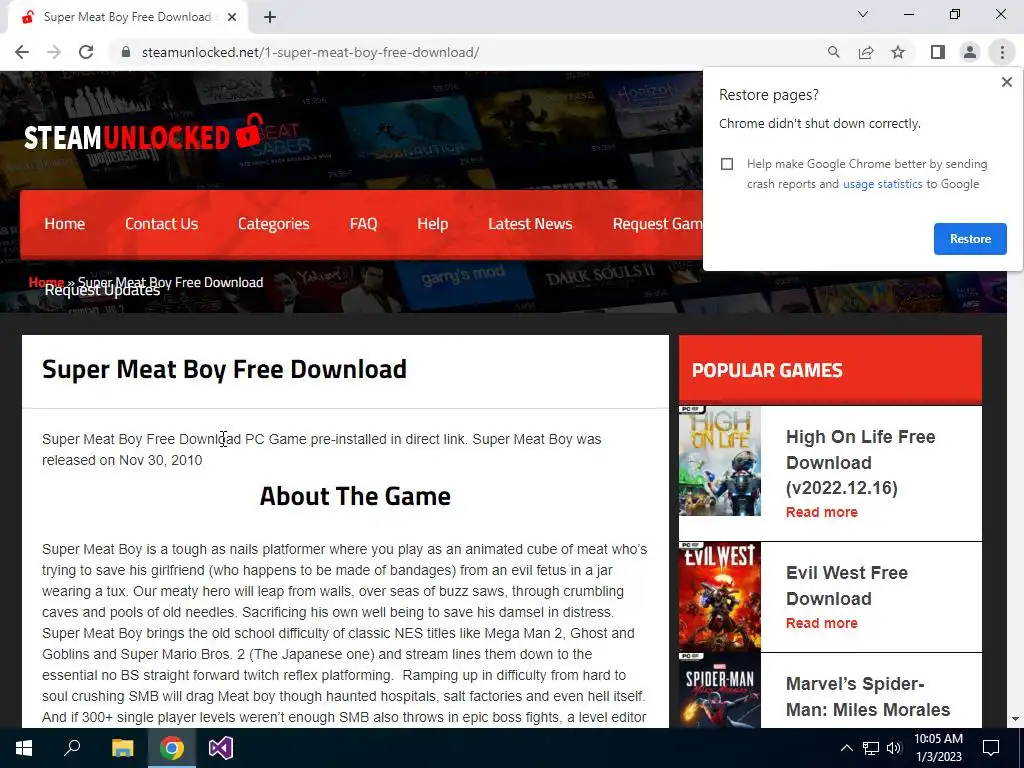
Task: Click the Chrome taskbar icon
Action: click(172, 748)
